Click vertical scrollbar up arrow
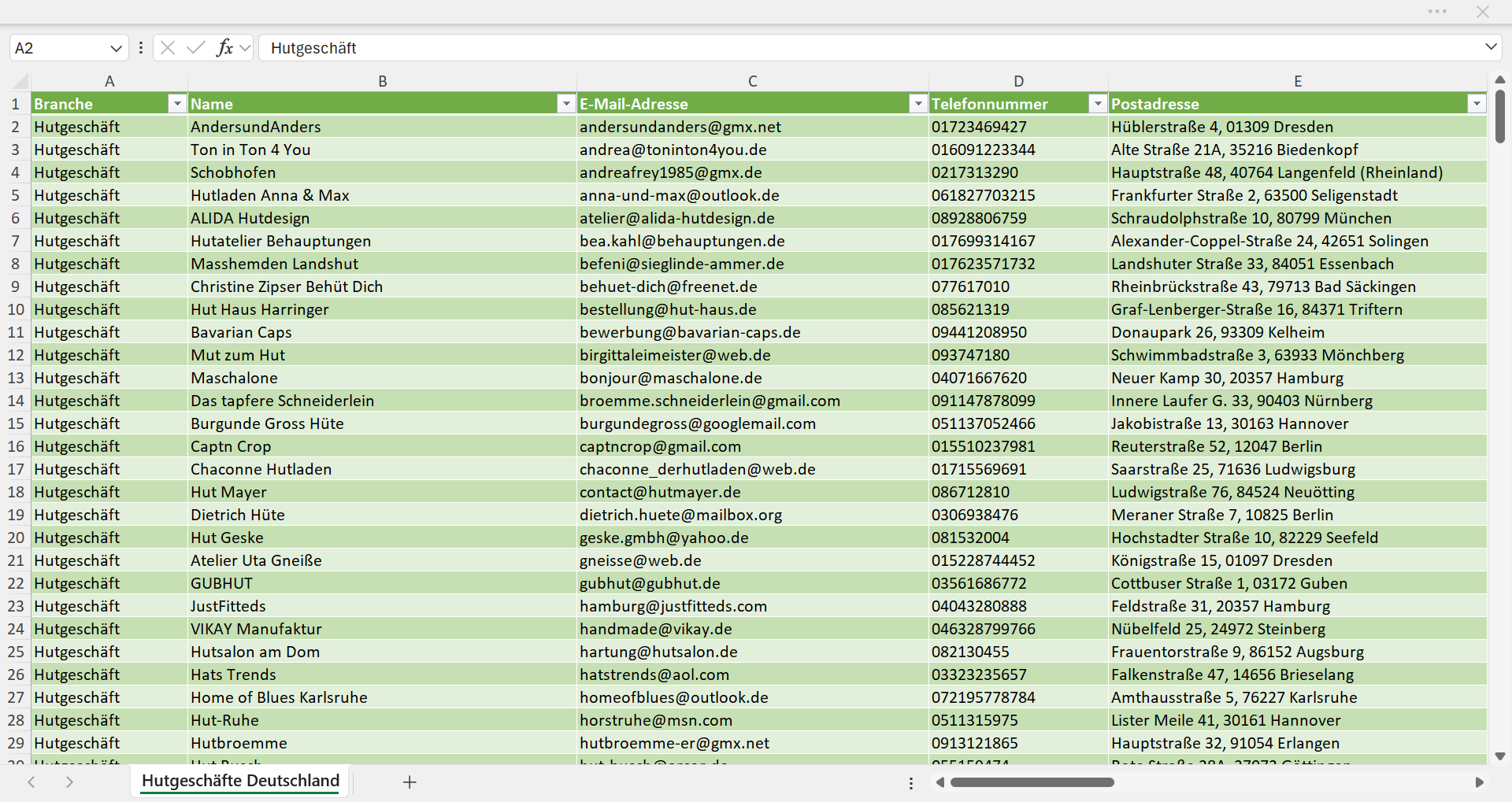This screenshot has height=802, width=1512. pos(1500,79)
